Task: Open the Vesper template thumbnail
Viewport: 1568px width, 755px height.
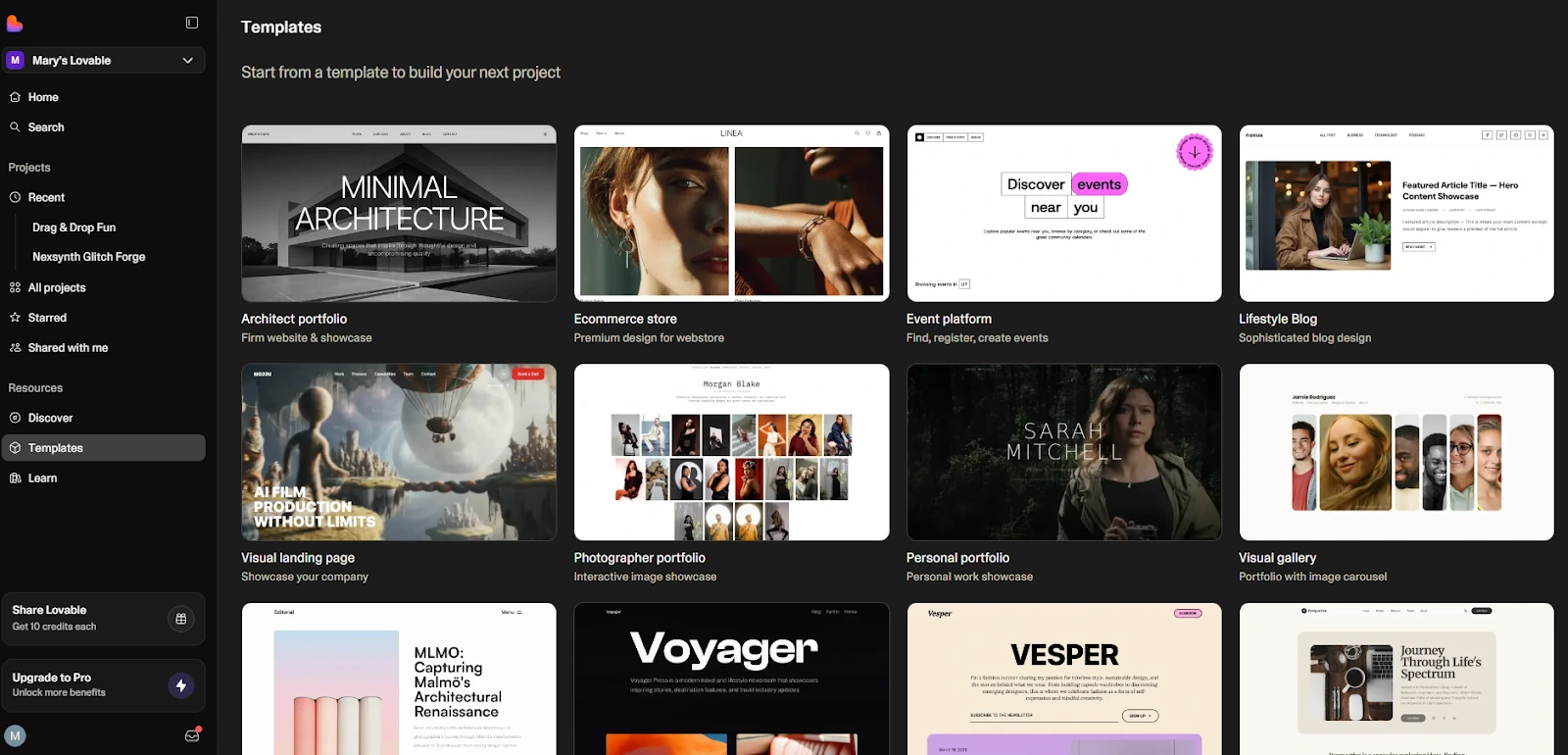Action: (x=1064, y=679)
